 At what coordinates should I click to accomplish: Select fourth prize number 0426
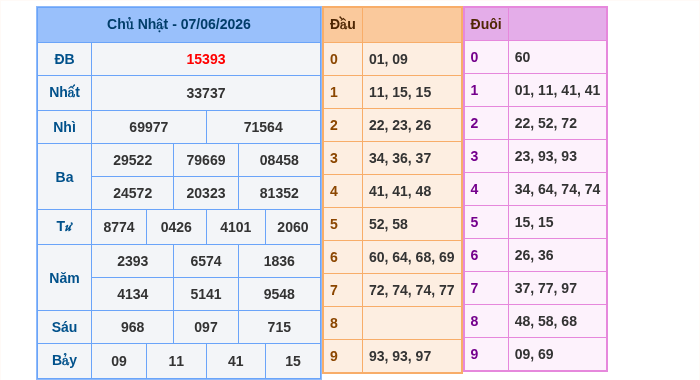pos(176,227)
